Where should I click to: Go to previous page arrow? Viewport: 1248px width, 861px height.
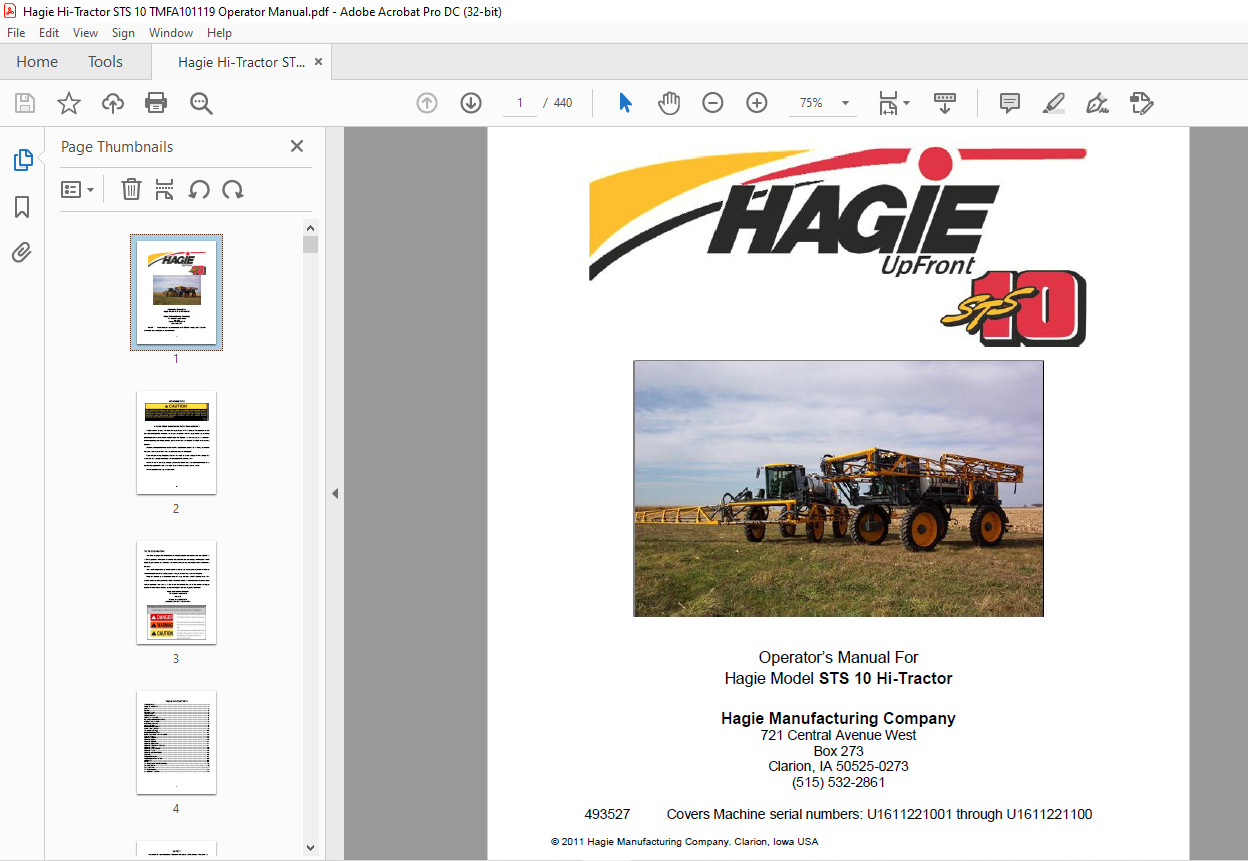pyautogui.click(x=427, y=103)
